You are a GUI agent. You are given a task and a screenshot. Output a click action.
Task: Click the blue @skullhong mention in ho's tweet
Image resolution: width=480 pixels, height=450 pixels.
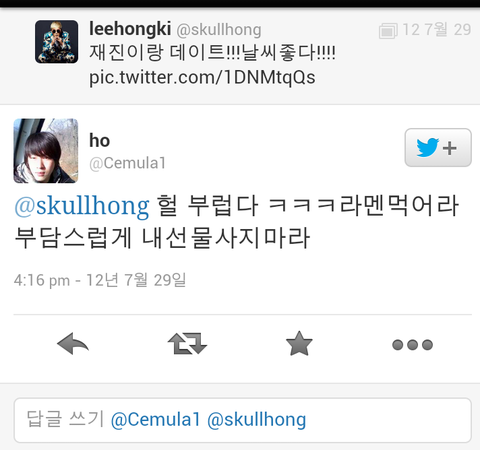82,206
